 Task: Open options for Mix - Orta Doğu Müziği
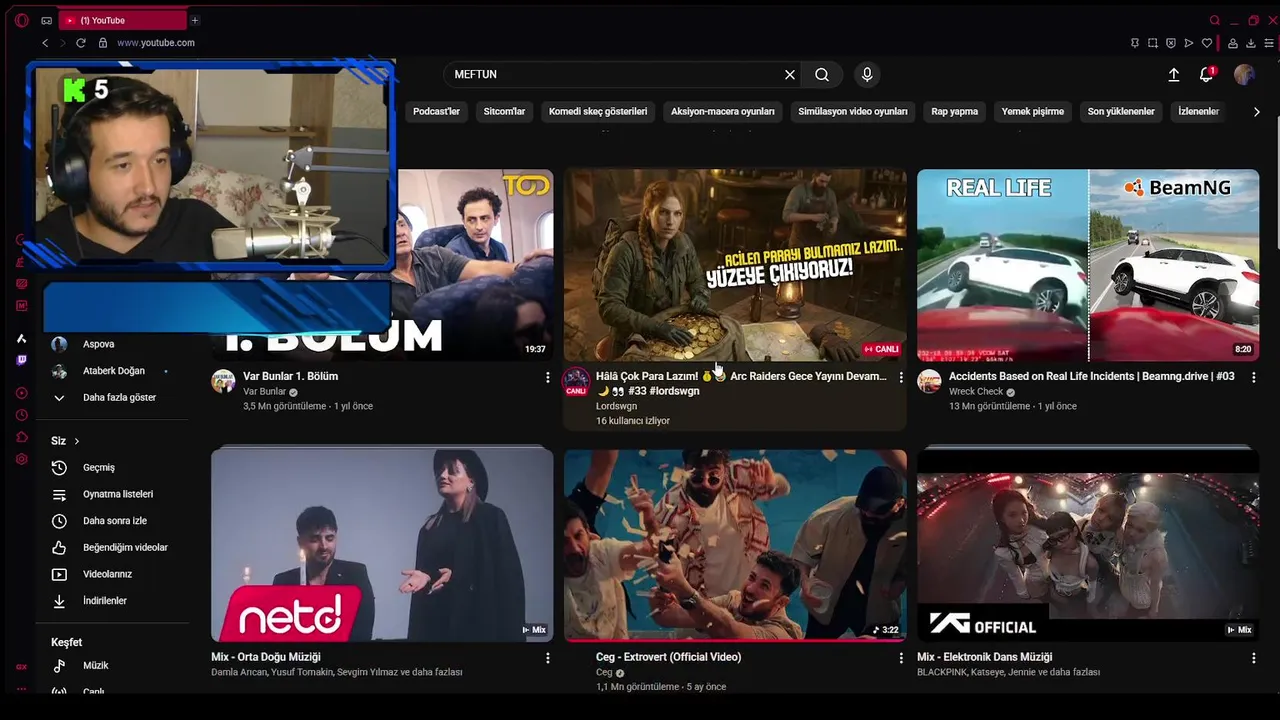(x=547, y=658)
